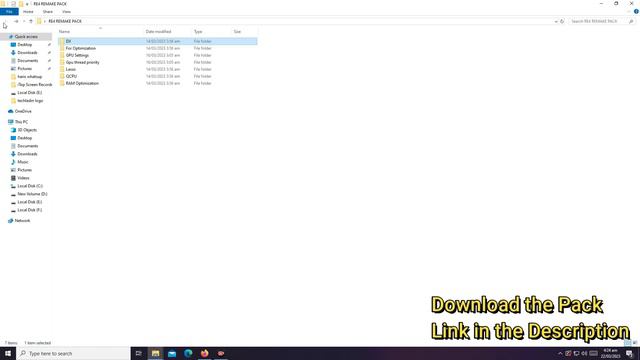Select the Gpu thread priority folder

158,62
